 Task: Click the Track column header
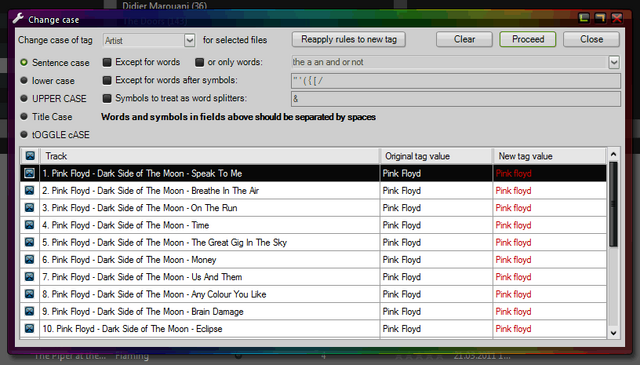[209, 156]
